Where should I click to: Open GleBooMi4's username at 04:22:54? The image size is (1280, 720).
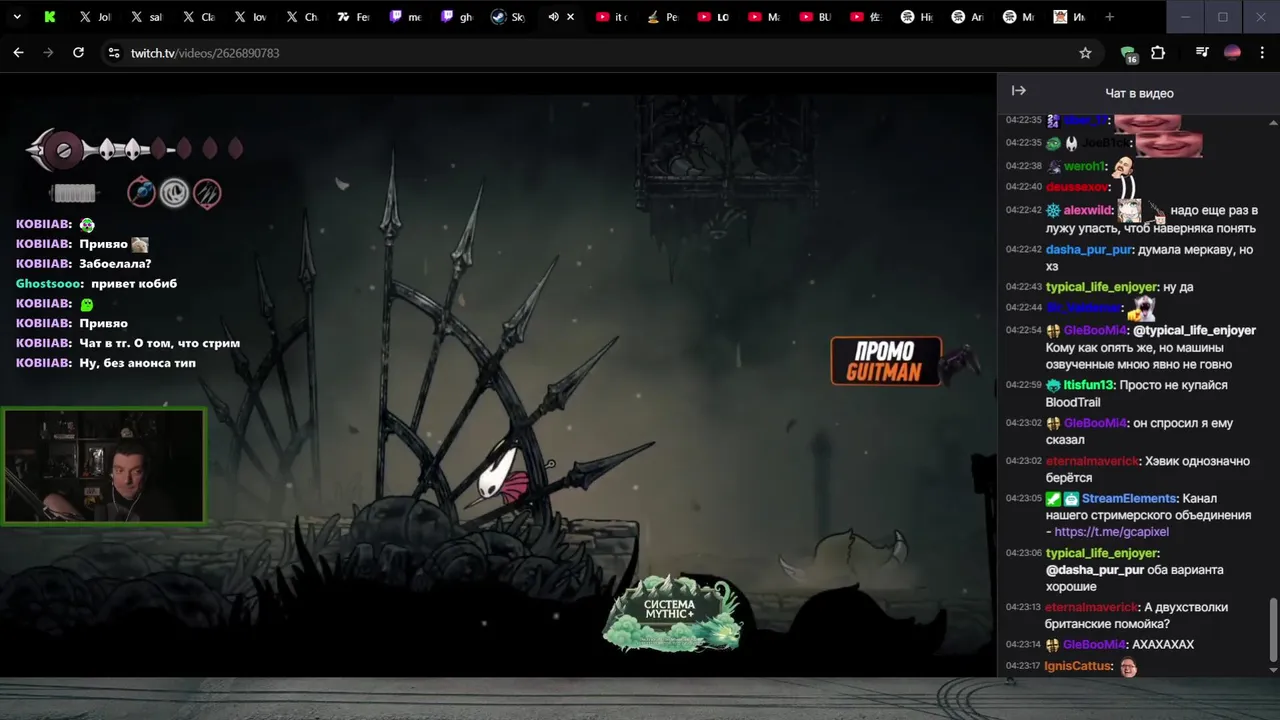[x=1094, y=330]
